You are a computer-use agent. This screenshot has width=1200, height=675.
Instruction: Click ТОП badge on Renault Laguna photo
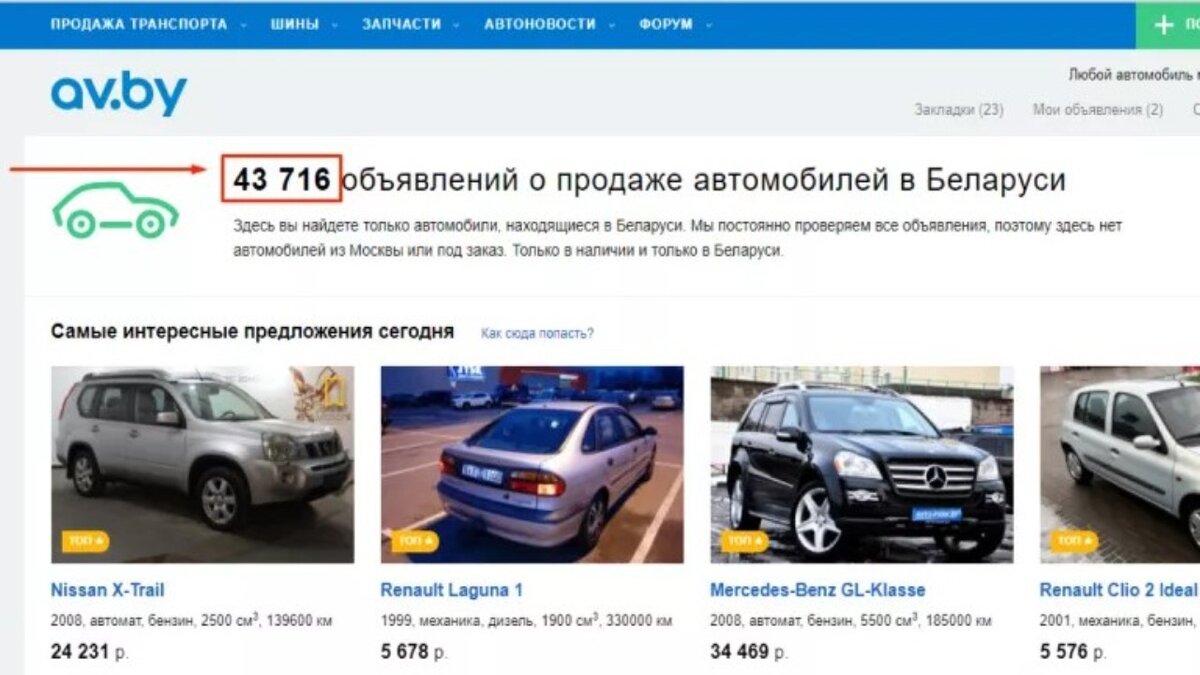(x=414, y=541)
